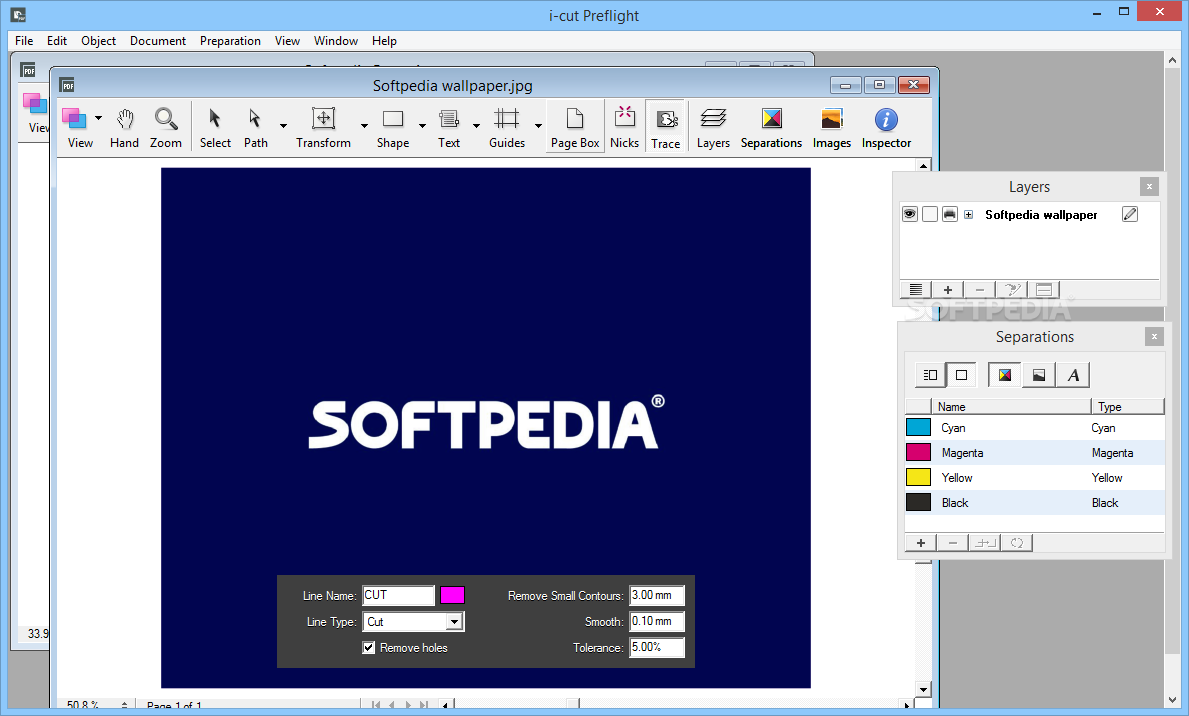Viewport: 1189px width, 716px height.
Task: Toggle the text 'A' filter in Separations
Action: point(1073,375)
